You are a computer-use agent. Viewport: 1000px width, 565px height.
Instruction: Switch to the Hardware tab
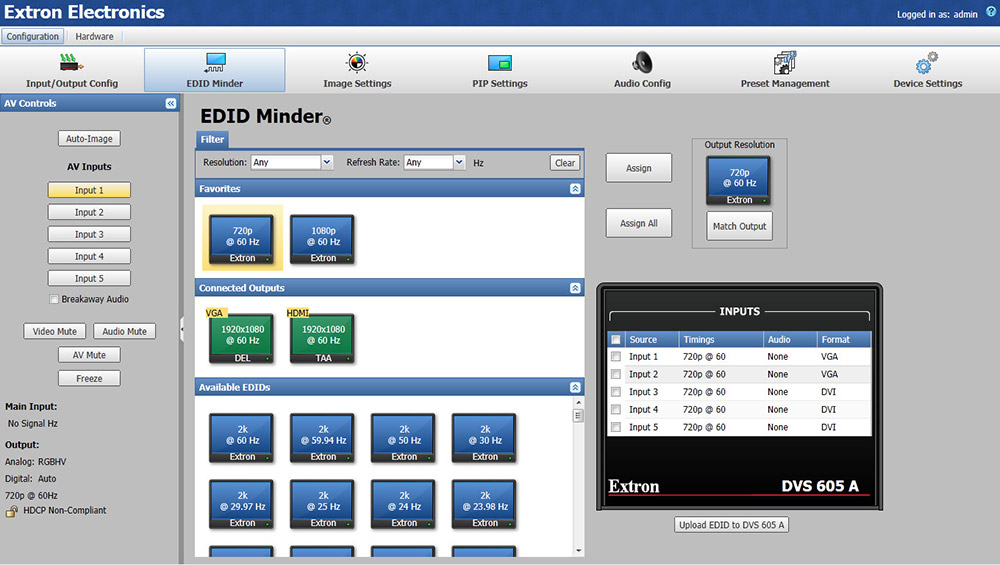pyautogui.click(x=94, y=36)
